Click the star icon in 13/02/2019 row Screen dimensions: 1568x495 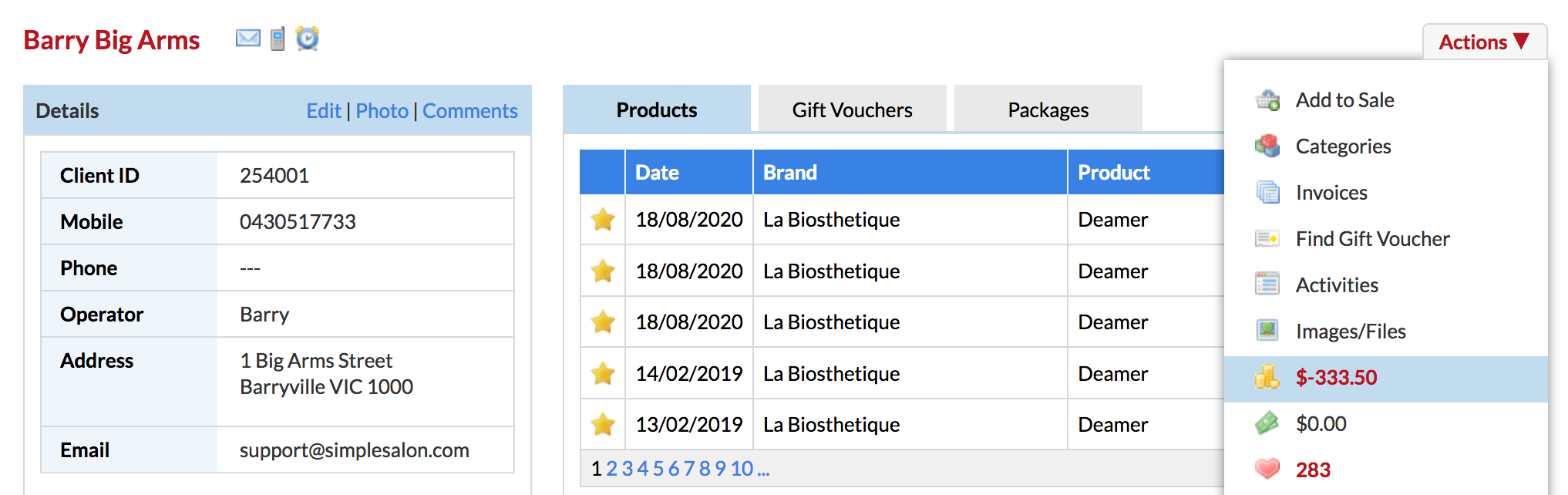coord(603,424)
